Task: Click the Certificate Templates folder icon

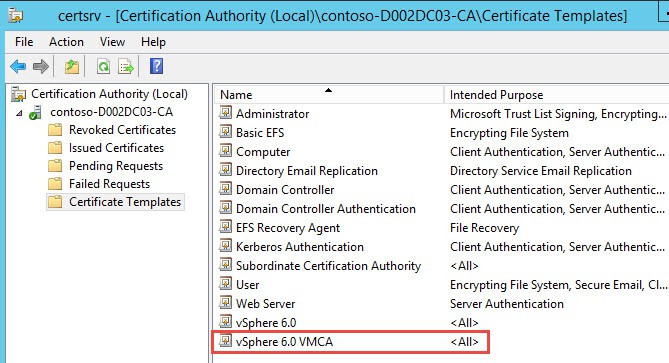Action: click(x=55, y=202)
